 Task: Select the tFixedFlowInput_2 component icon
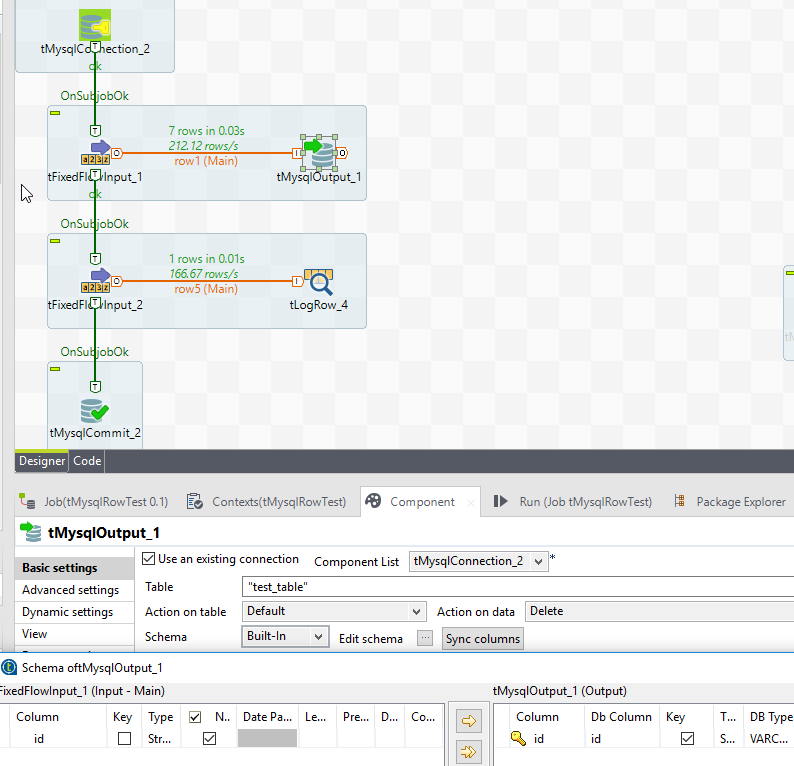click(x=95, y=280)
